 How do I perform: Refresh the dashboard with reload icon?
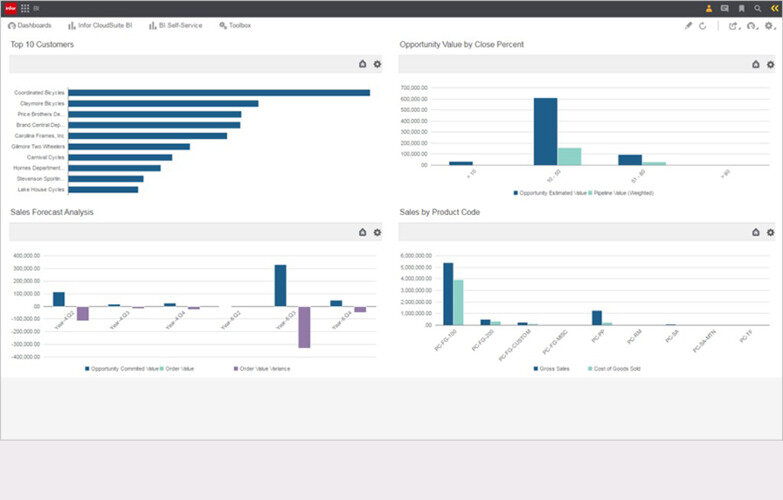pyautogui.click(x=703, y=25)
